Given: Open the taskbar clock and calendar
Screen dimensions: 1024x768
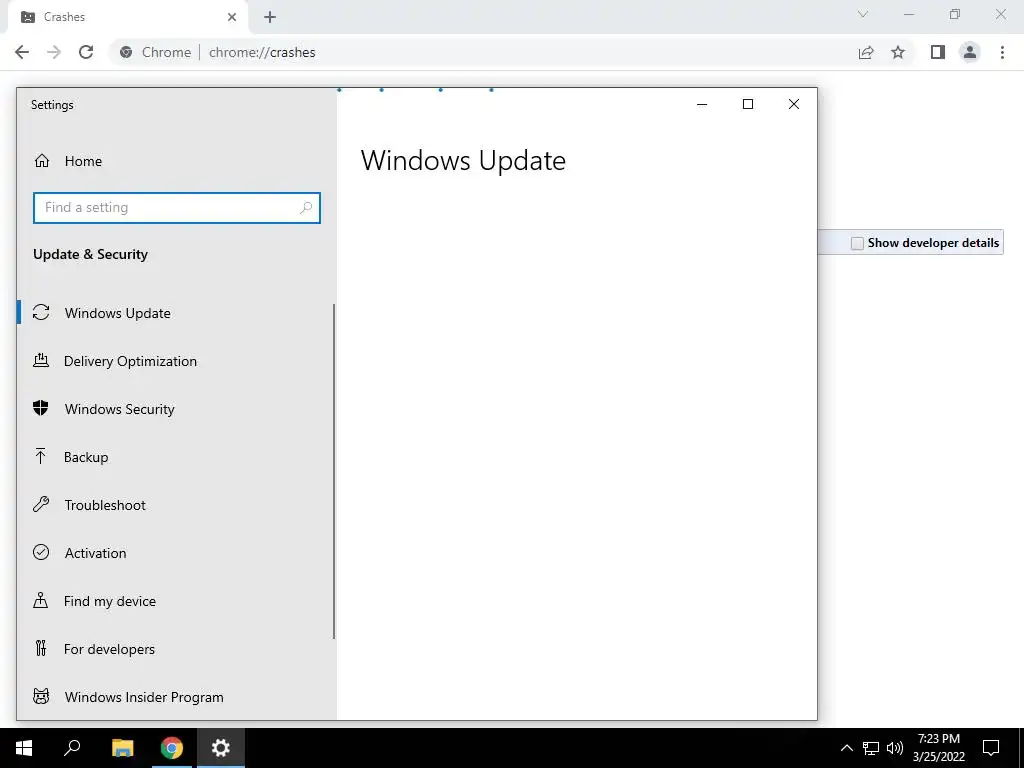Looking at the screenshot, I should [x=938, y=748].
